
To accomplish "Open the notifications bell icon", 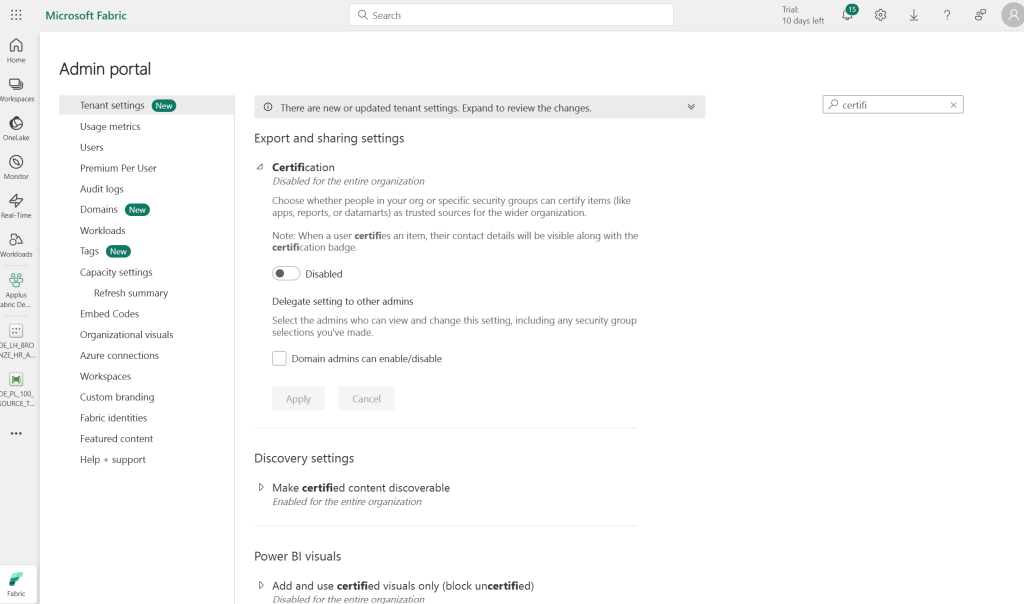I will 847,15.
